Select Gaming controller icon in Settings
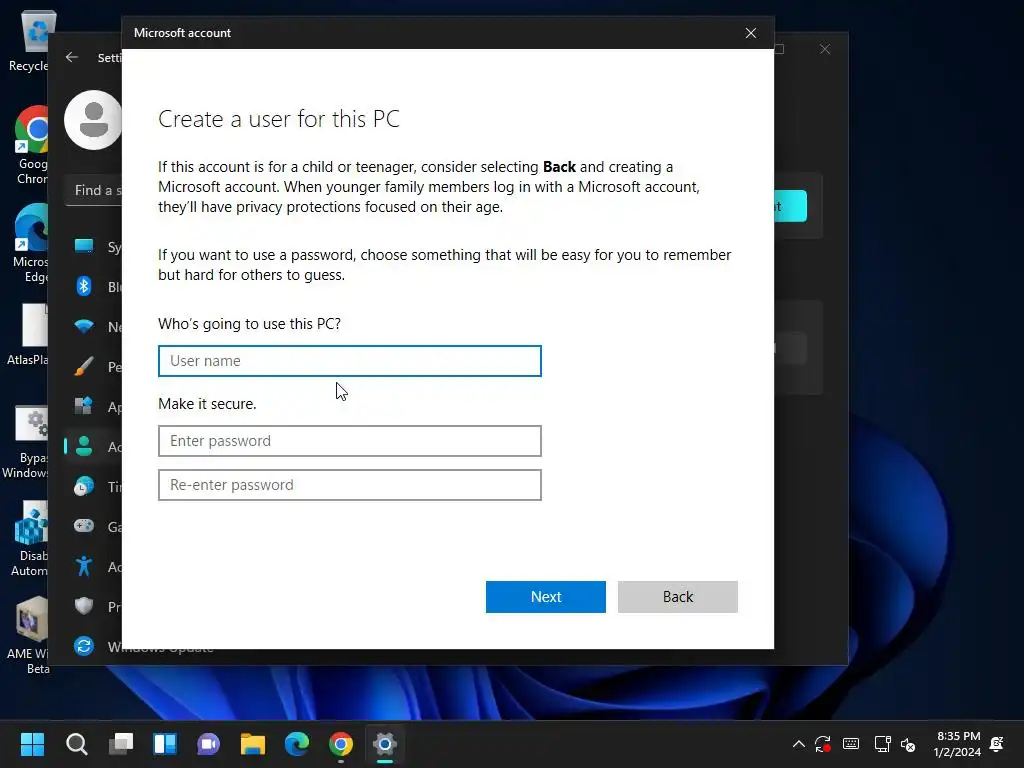The width and height of the screenshot is (1024, 768). click(x=84, y=526)
